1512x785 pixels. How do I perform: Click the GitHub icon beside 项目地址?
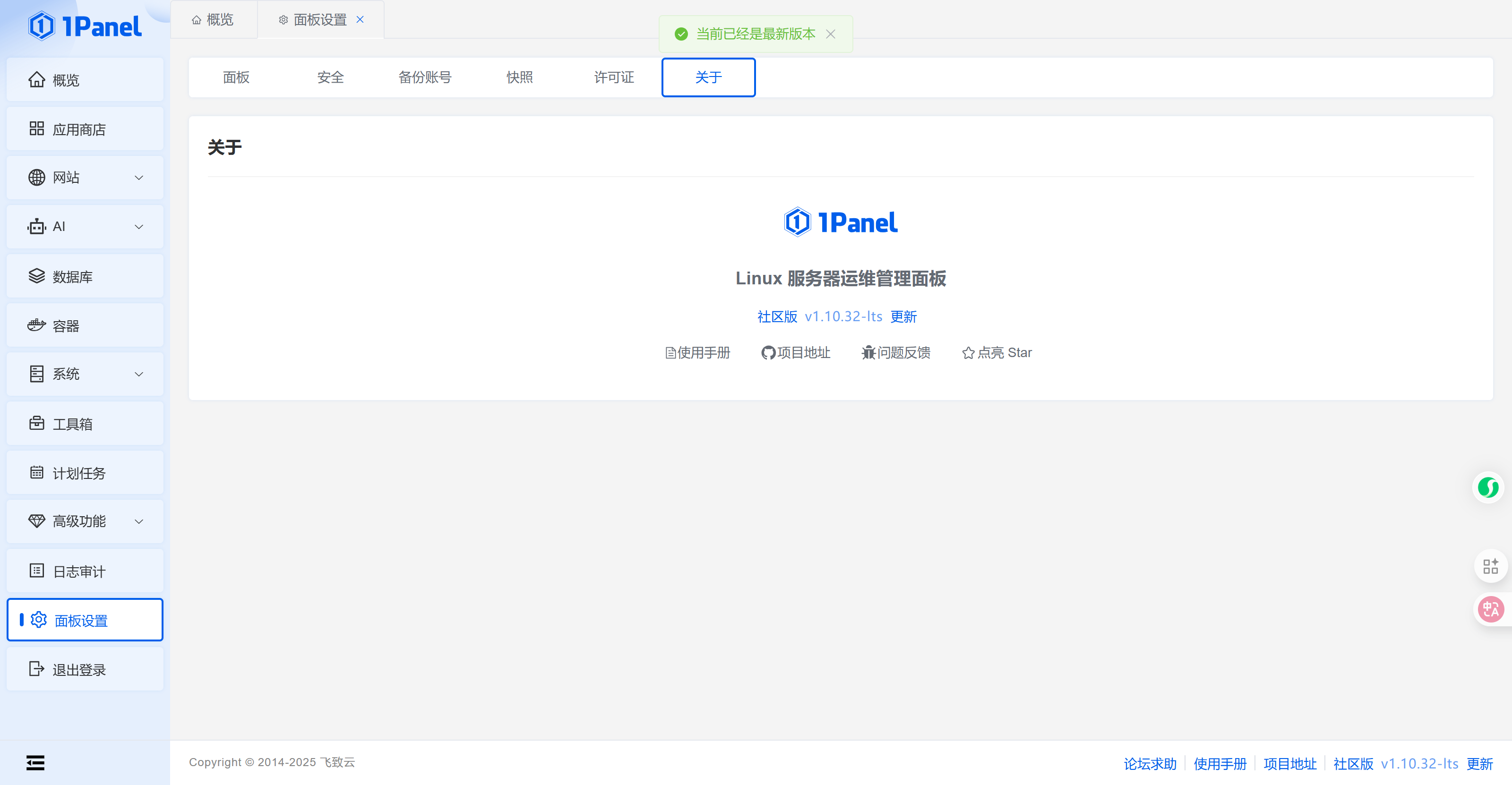point(768,353)
